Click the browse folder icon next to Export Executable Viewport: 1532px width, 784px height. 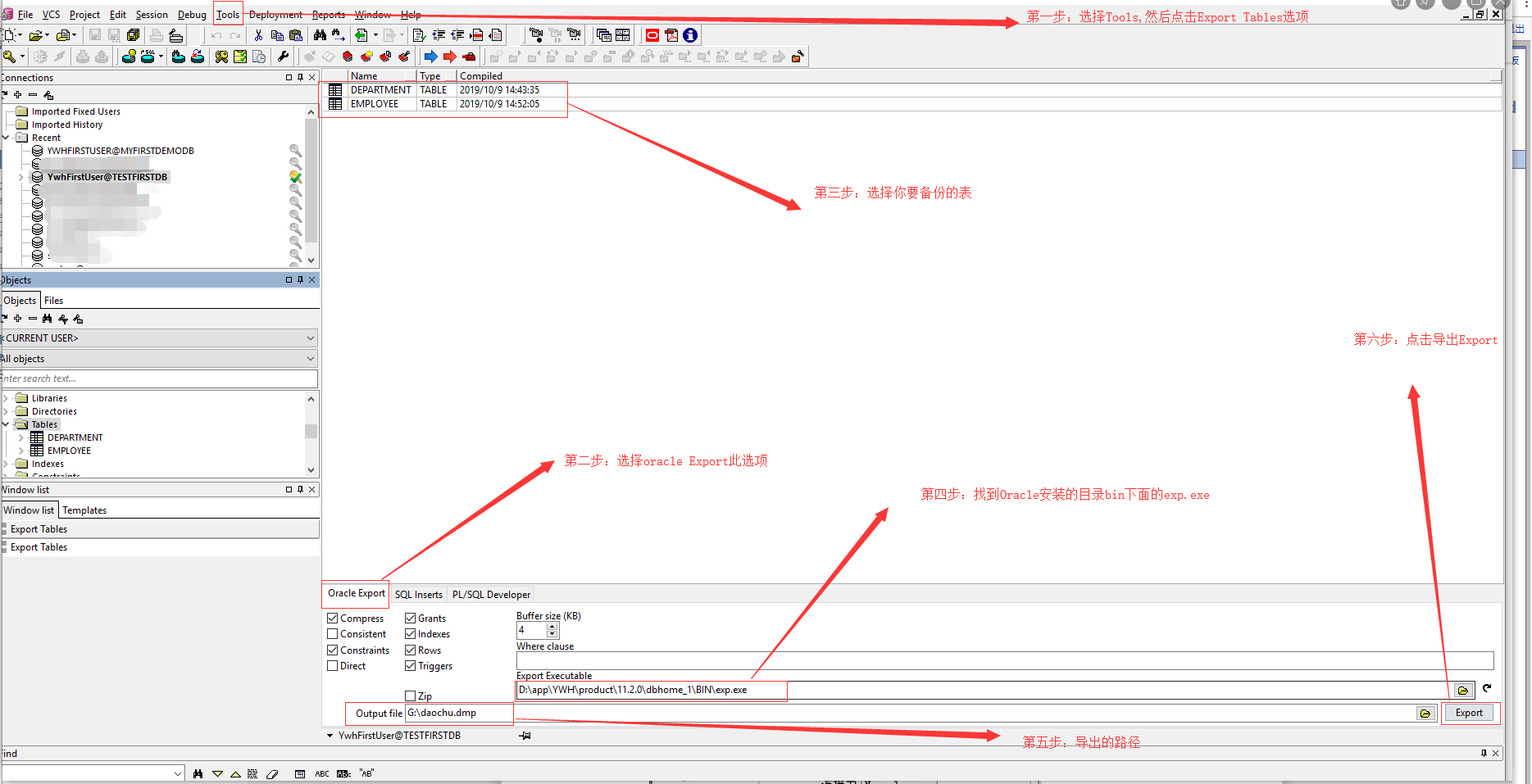[1464, 690]
